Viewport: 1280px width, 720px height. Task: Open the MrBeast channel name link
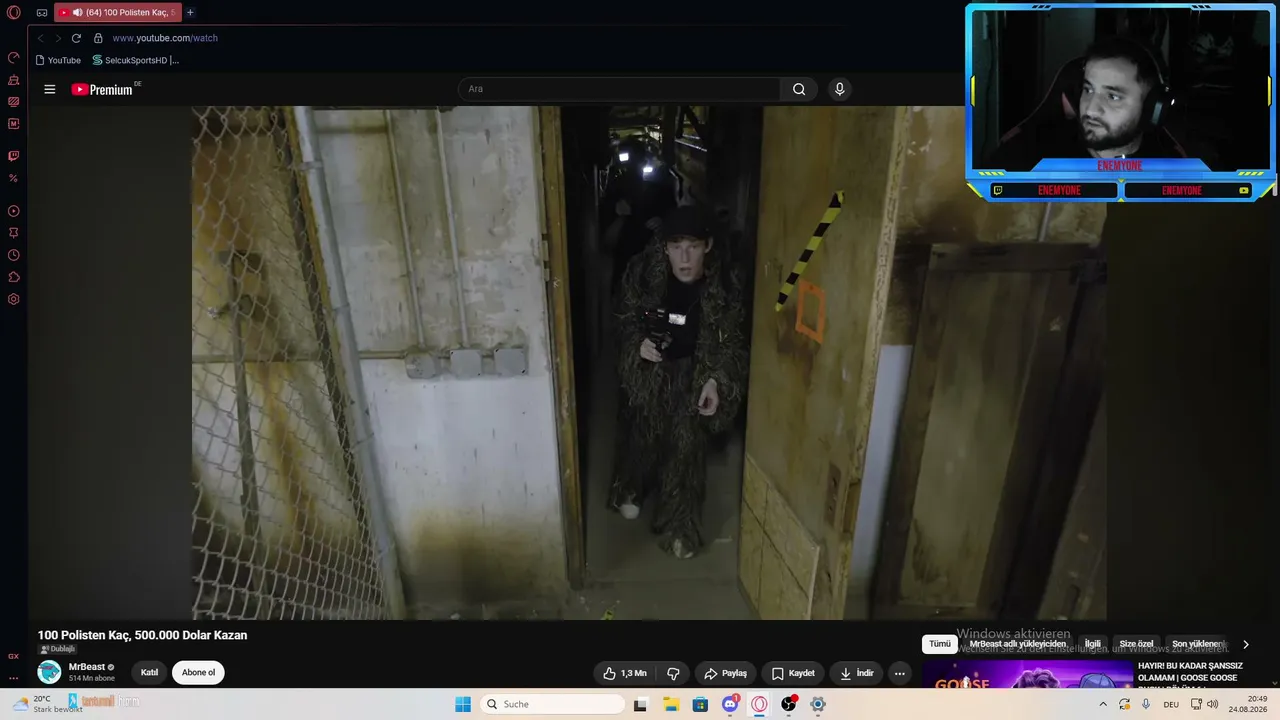87,667
